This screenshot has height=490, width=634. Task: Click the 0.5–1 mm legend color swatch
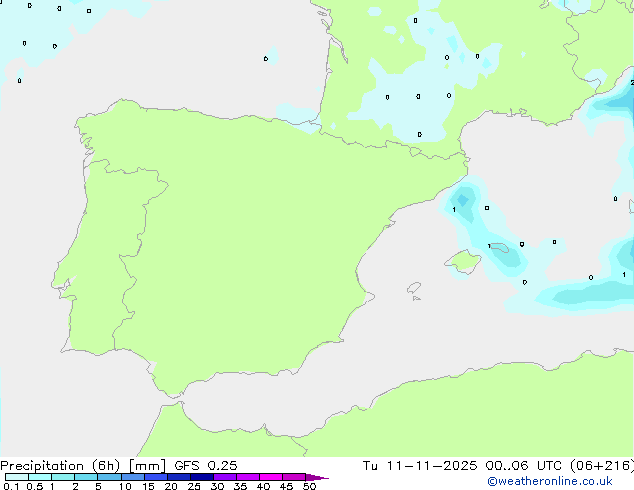point(40,477)
